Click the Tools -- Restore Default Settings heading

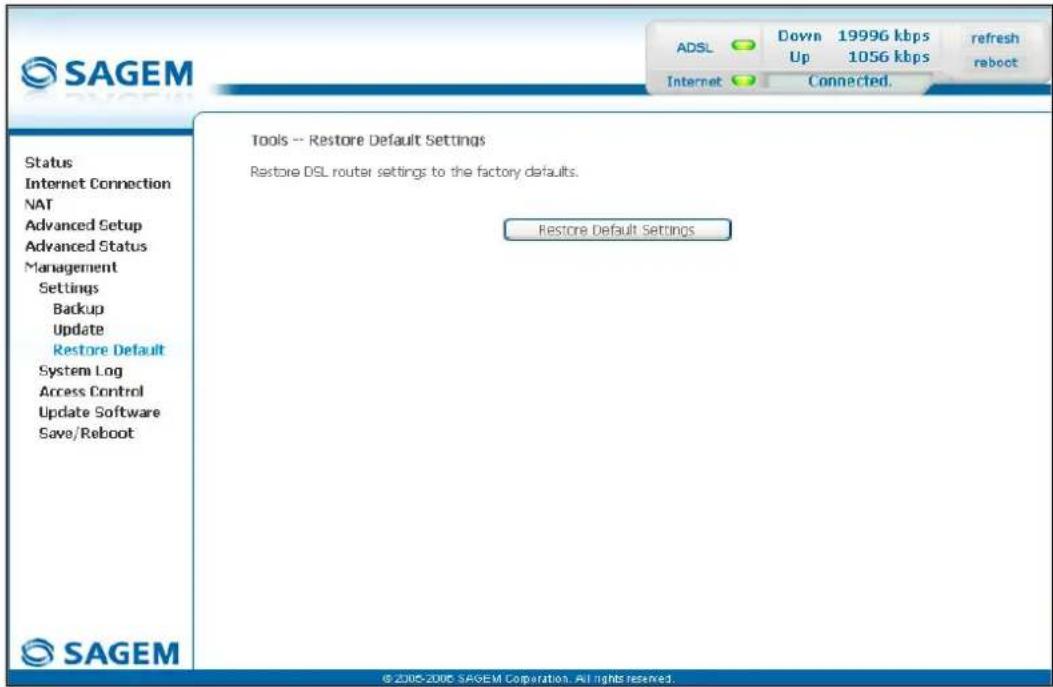[x=368, y=140]
